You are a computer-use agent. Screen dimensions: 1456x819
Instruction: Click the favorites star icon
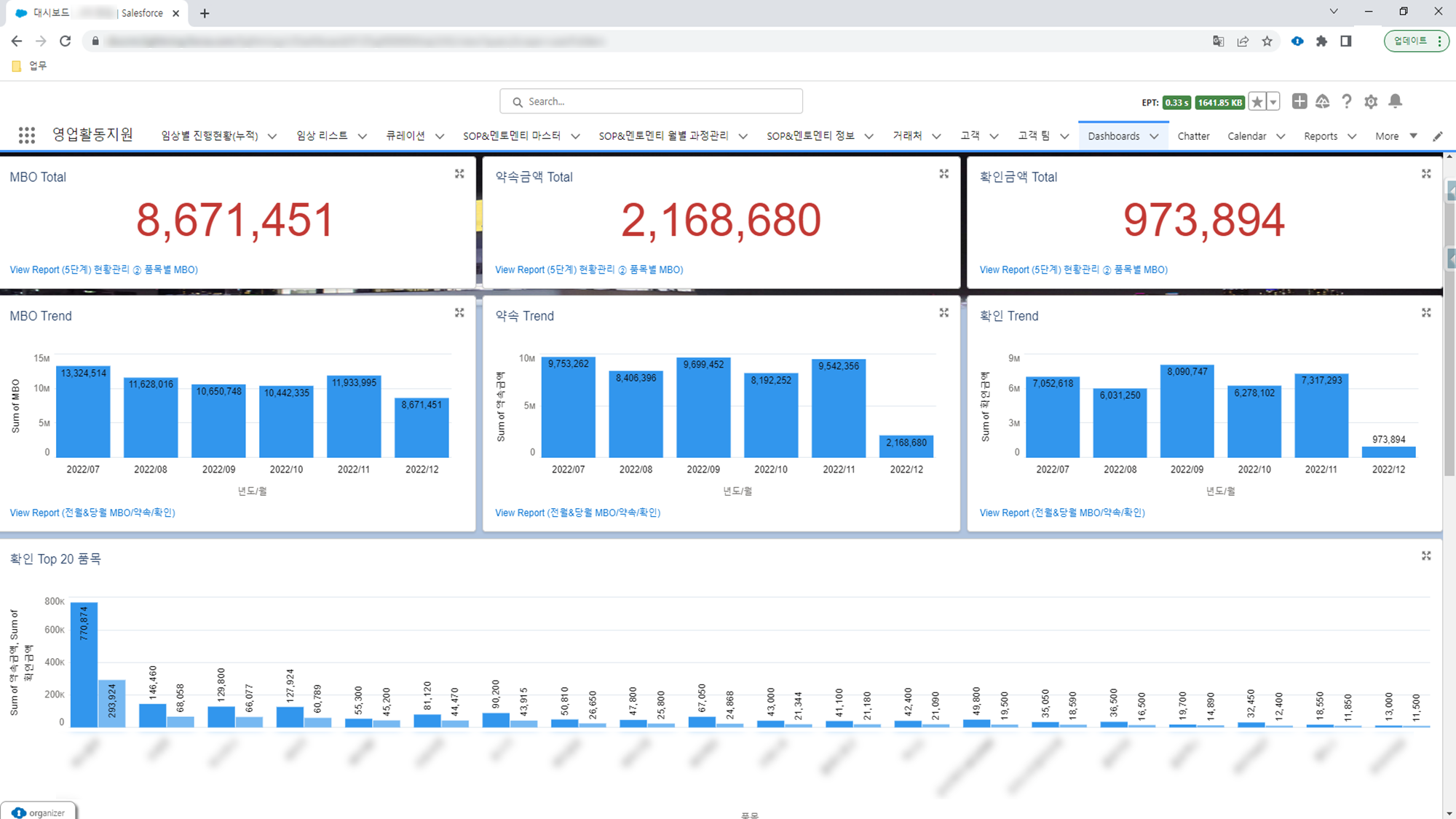1257,102
